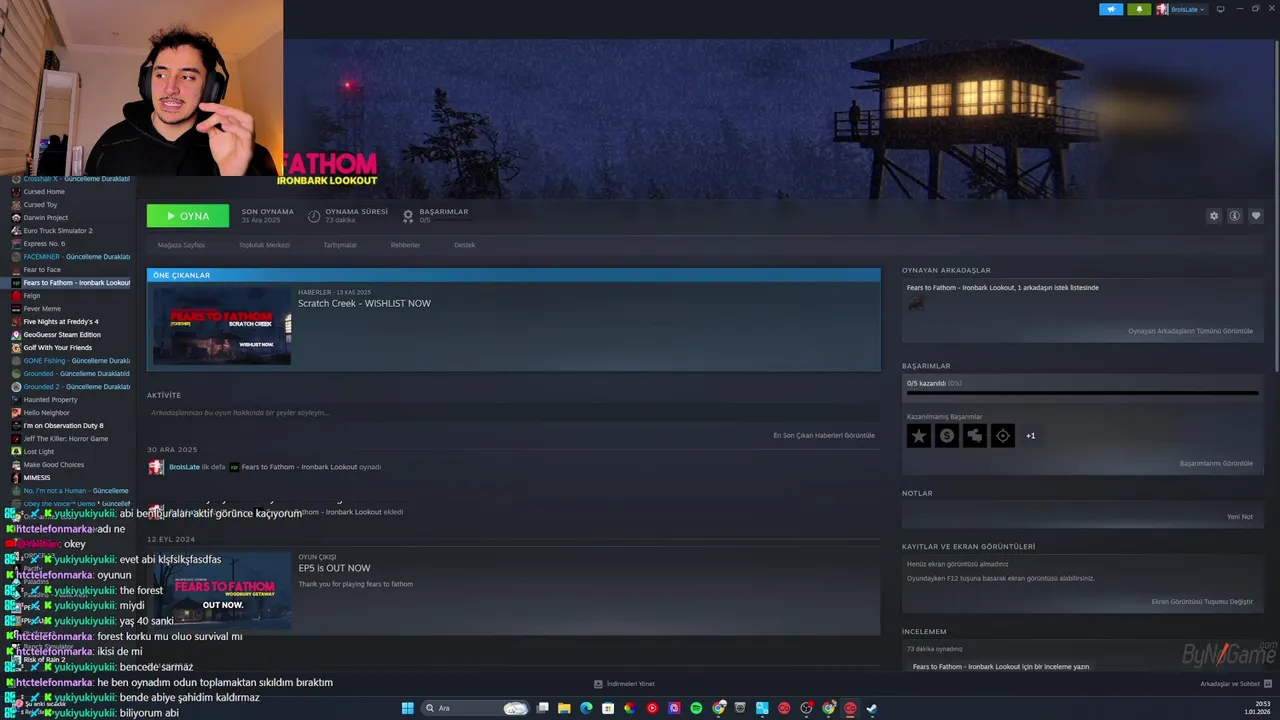The width and height of the screenshot is (1280, 720).
Task: Add game to favorites heart icon
Action: click(1256, 216)
